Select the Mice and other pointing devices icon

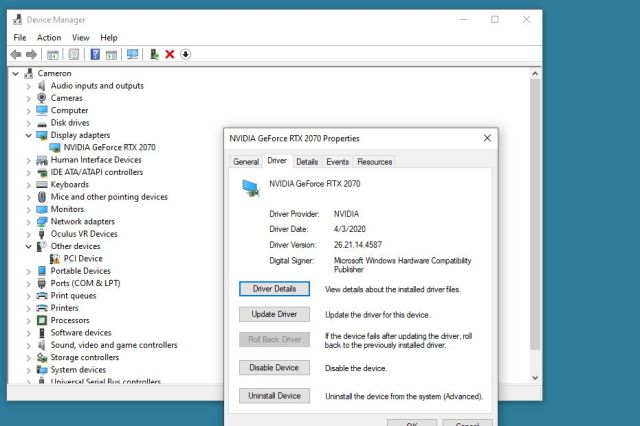pyautogui.click(x=41, y=197)
